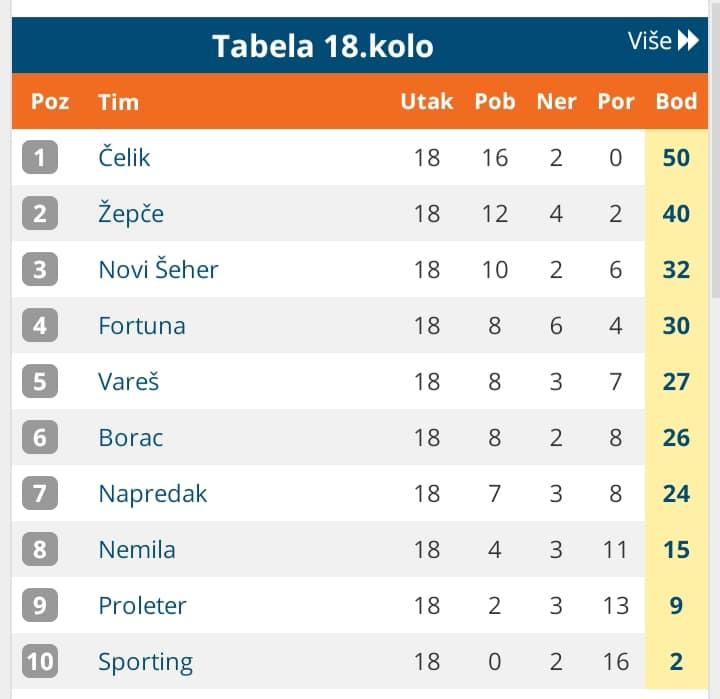Open the Više double-arrow icon
The image size is (720, 699).
(x=688, y=41)
